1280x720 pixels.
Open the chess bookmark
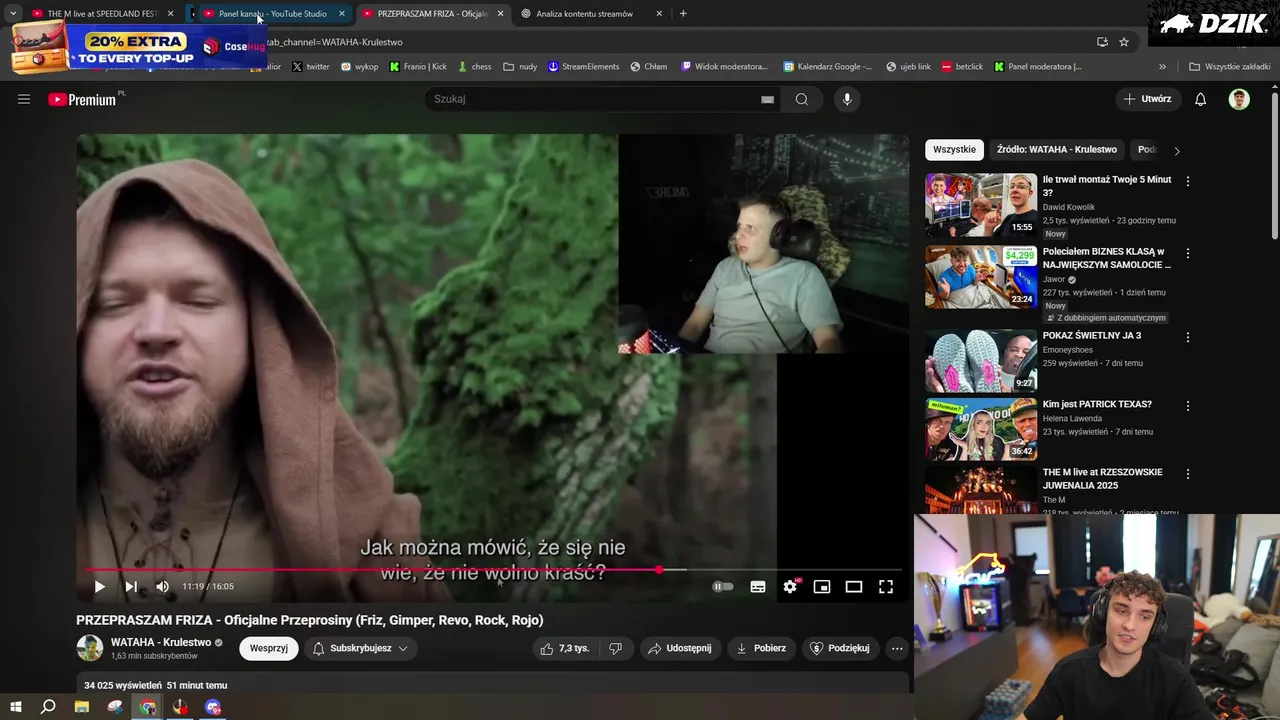(475, 67)
